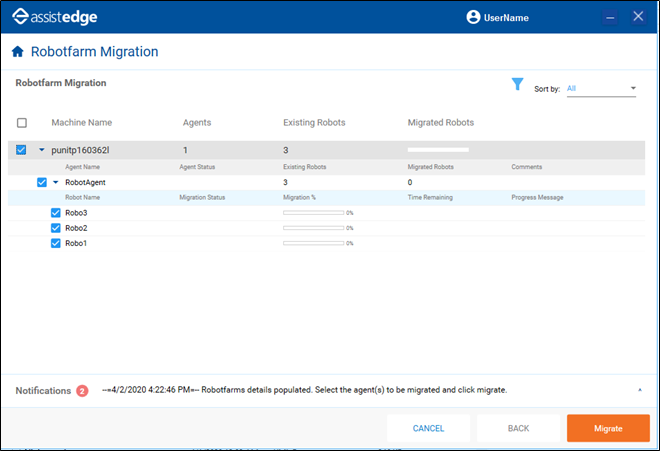Expand the Notifications panel arrow
The width and height of the screenshot is (660, 451).
[x=639, y=389]
